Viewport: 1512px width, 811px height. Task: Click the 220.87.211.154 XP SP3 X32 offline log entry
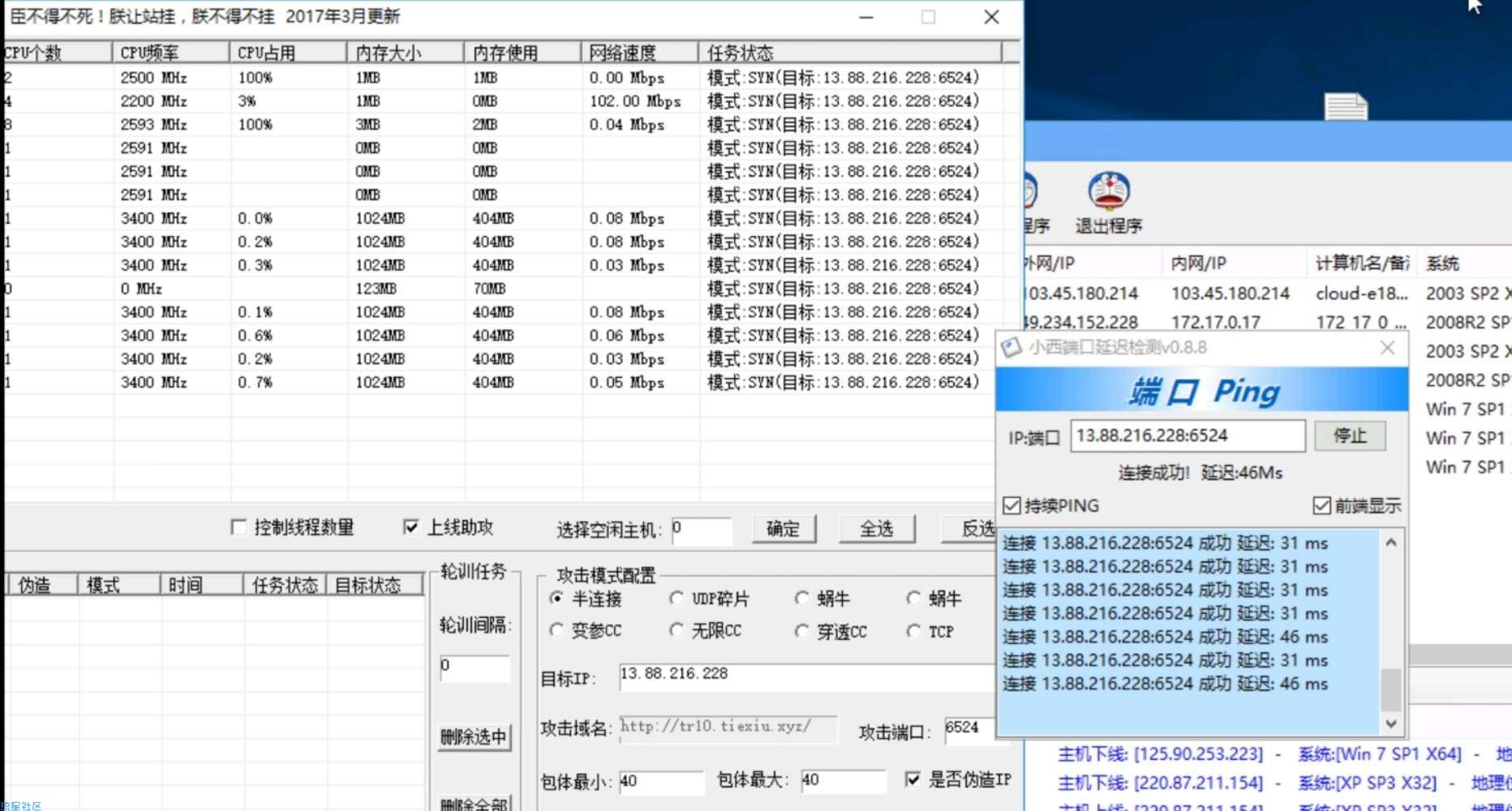click(1284, 783)
